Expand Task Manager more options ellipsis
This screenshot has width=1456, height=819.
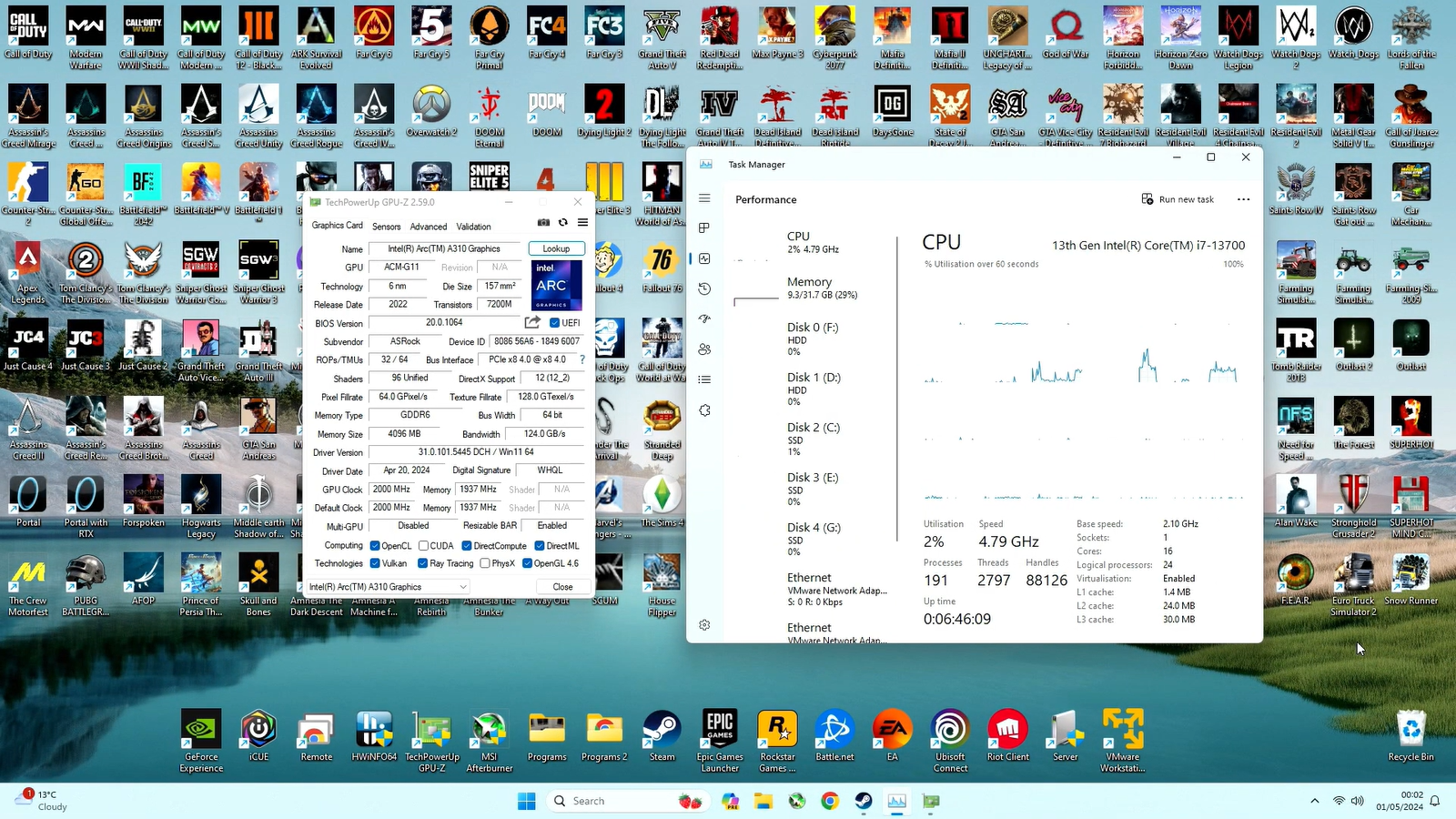click(1243, 199)
